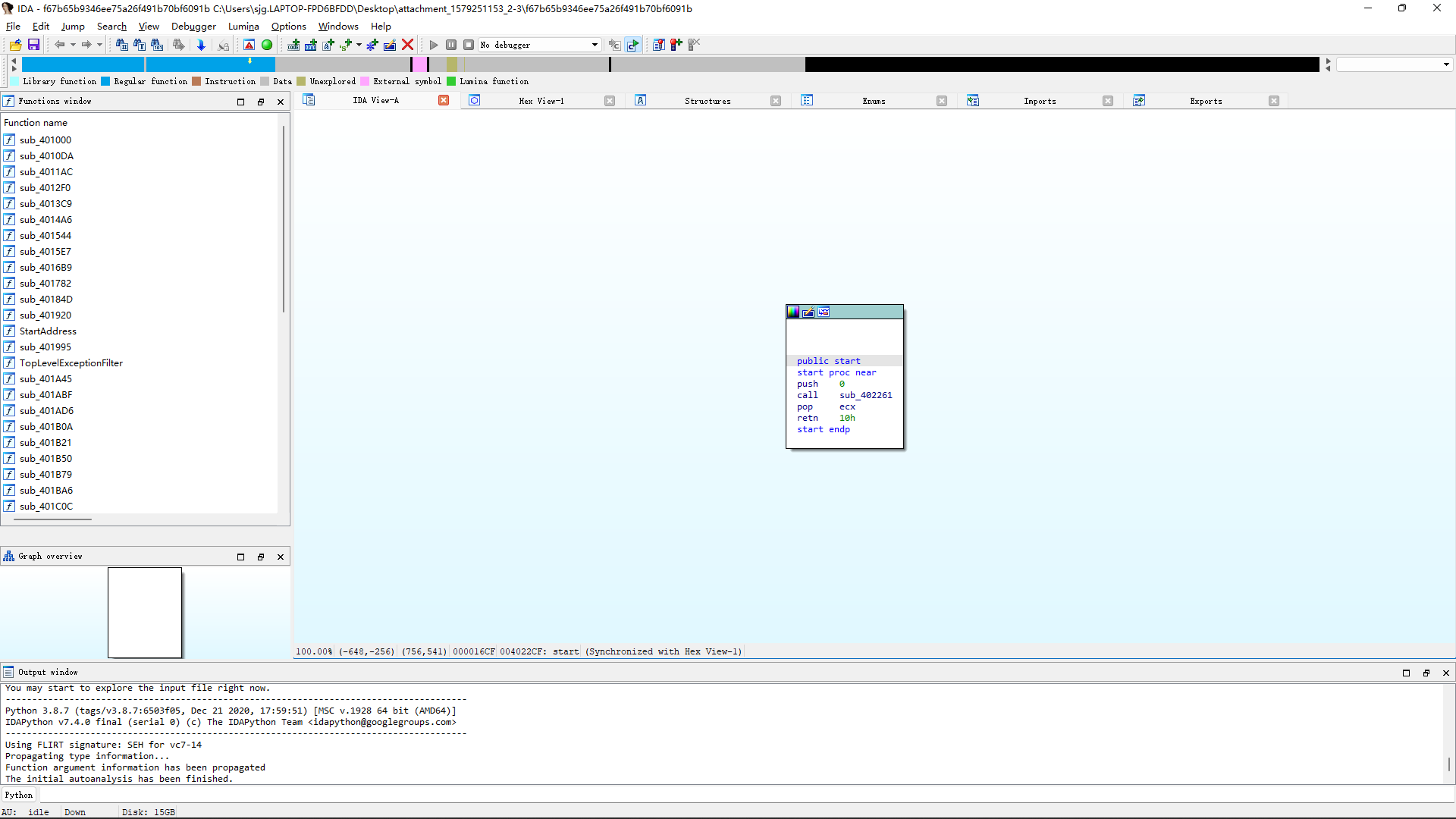
Task: Click the save database icon
Action: (x=33, y=45)
